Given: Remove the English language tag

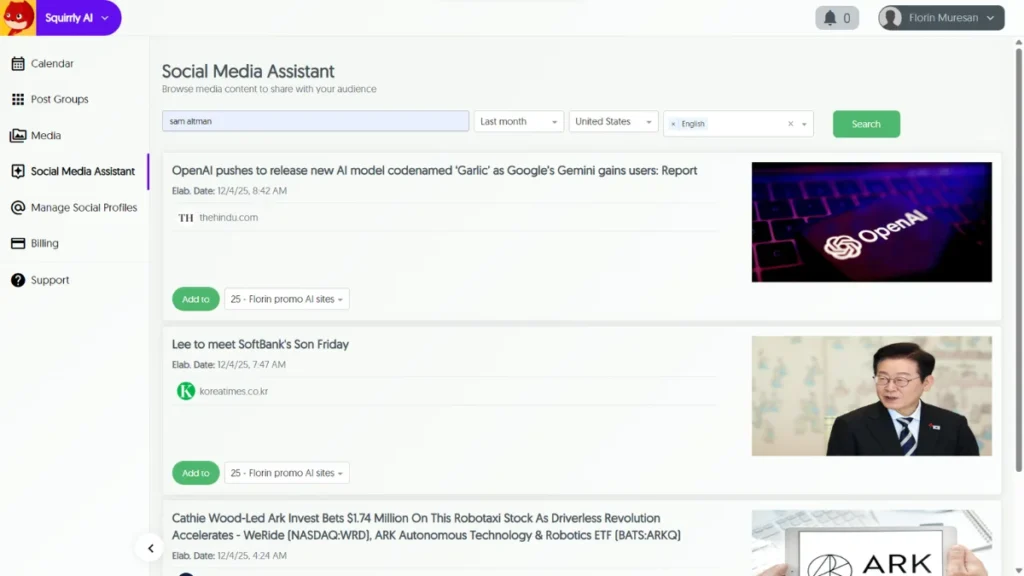Looking at the screenshot, I should (673, 124).
